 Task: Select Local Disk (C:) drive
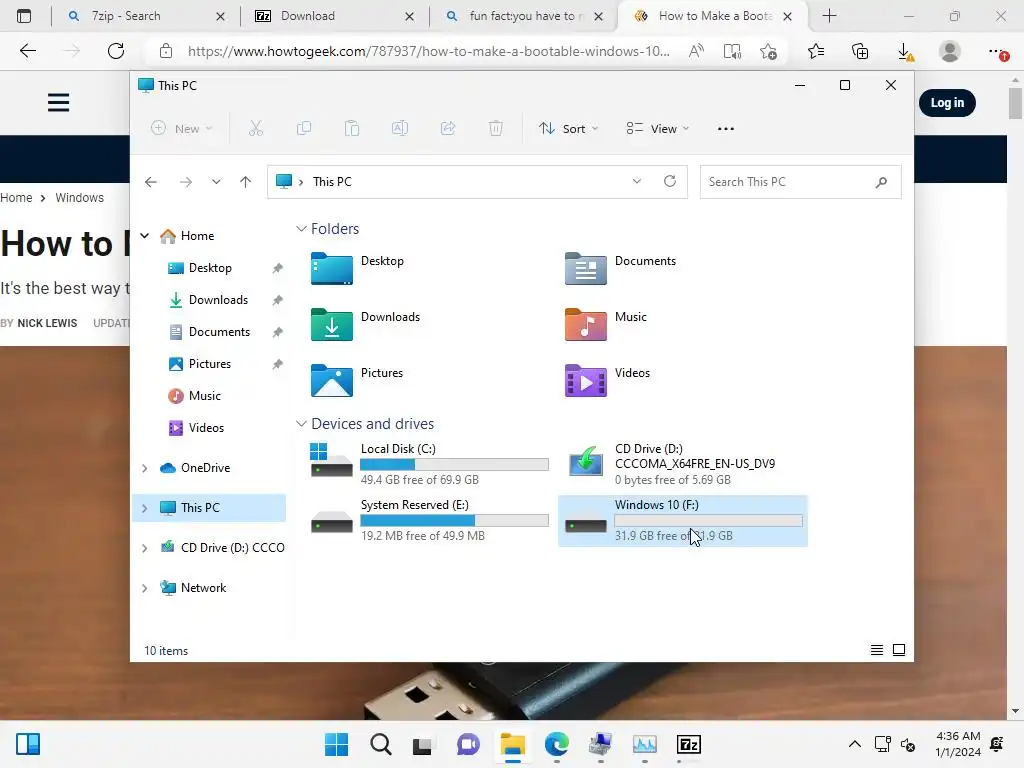[x=429, y=464]
